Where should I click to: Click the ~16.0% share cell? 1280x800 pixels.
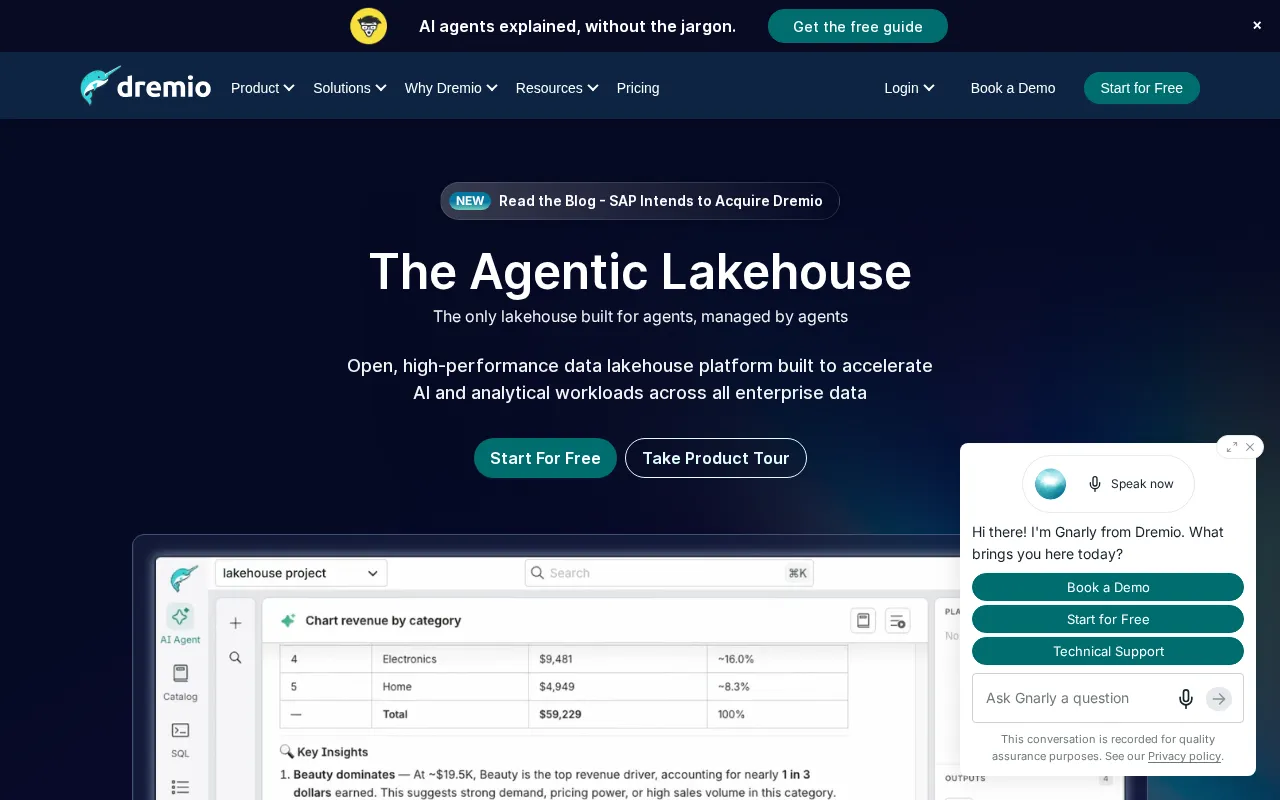[x=778, y=659]
